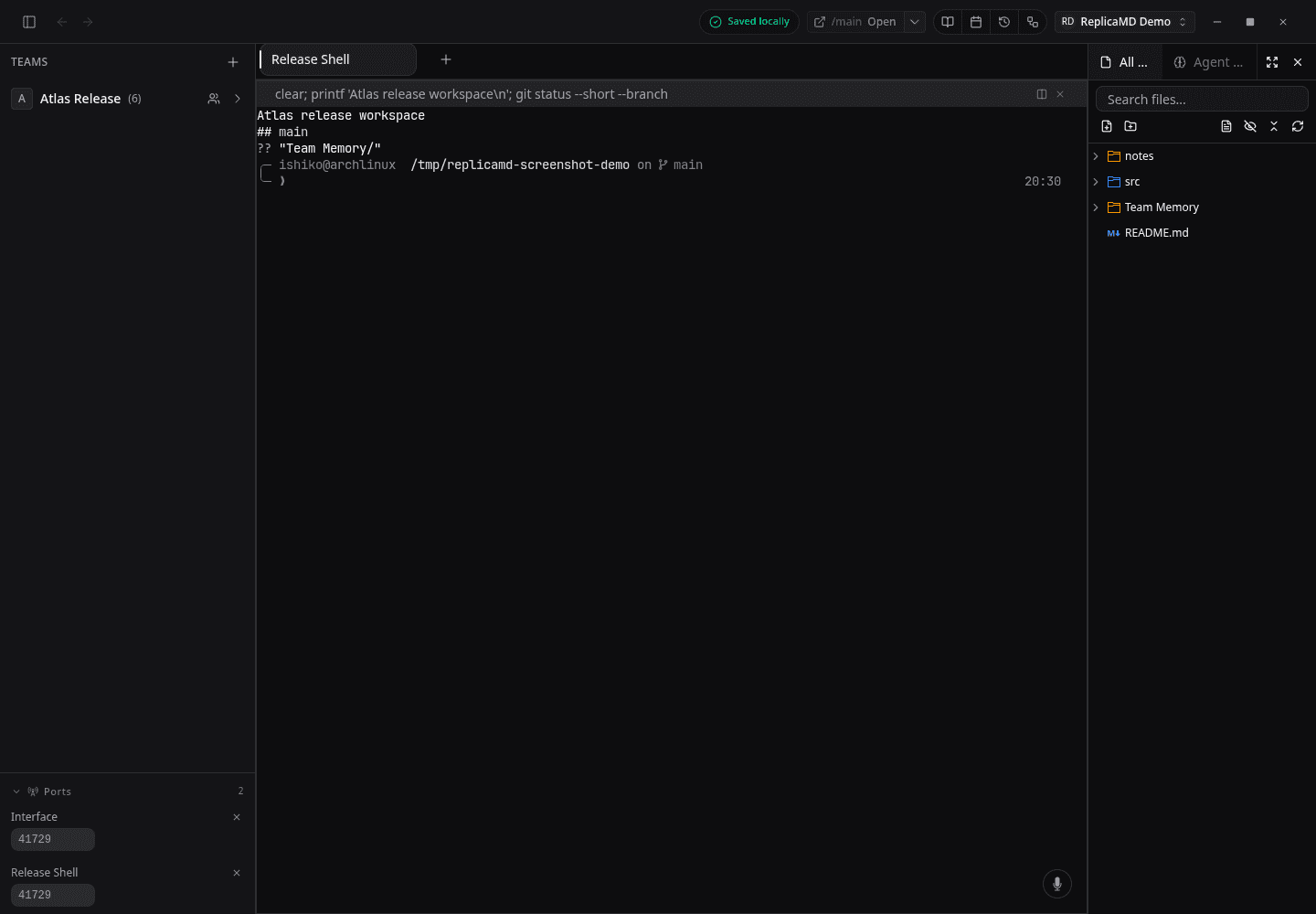
Task: Open the dropdown arrow beside /main Open
Action: [x=915, y=22]
